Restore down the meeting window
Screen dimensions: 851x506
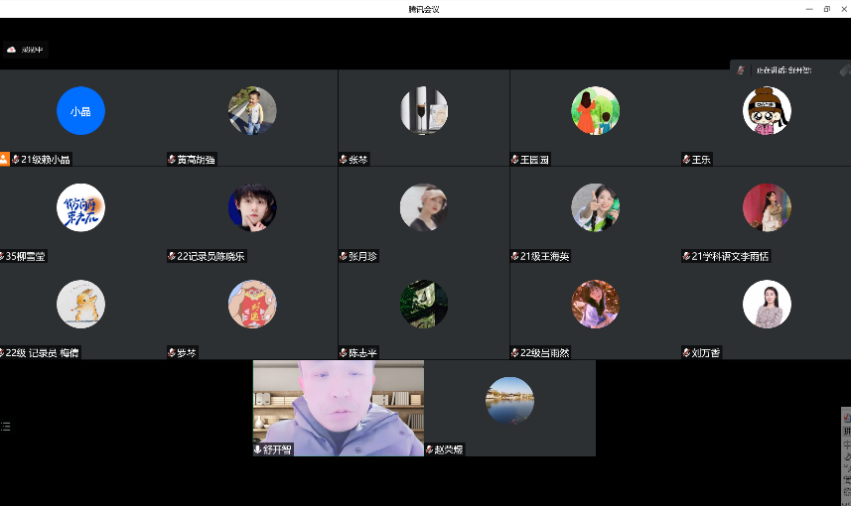(x=826, y=9)
